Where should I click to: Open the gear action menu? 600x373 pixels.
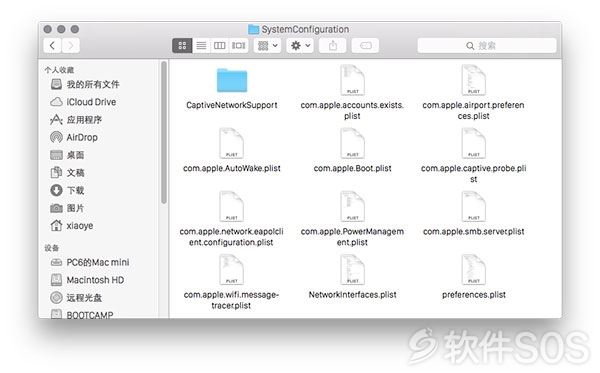pos(300,46)
